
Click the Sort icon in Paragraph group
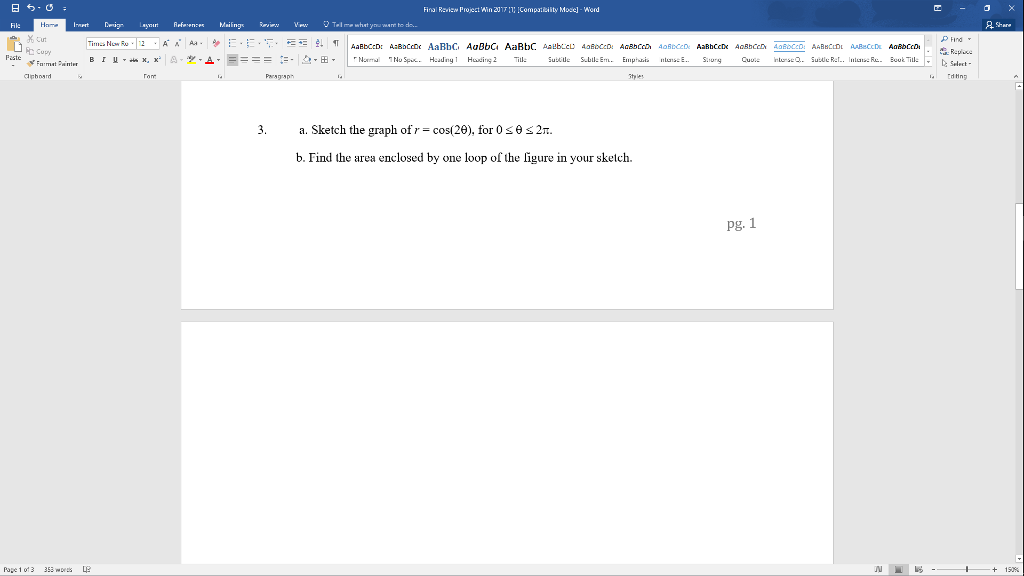coord(318,41)
